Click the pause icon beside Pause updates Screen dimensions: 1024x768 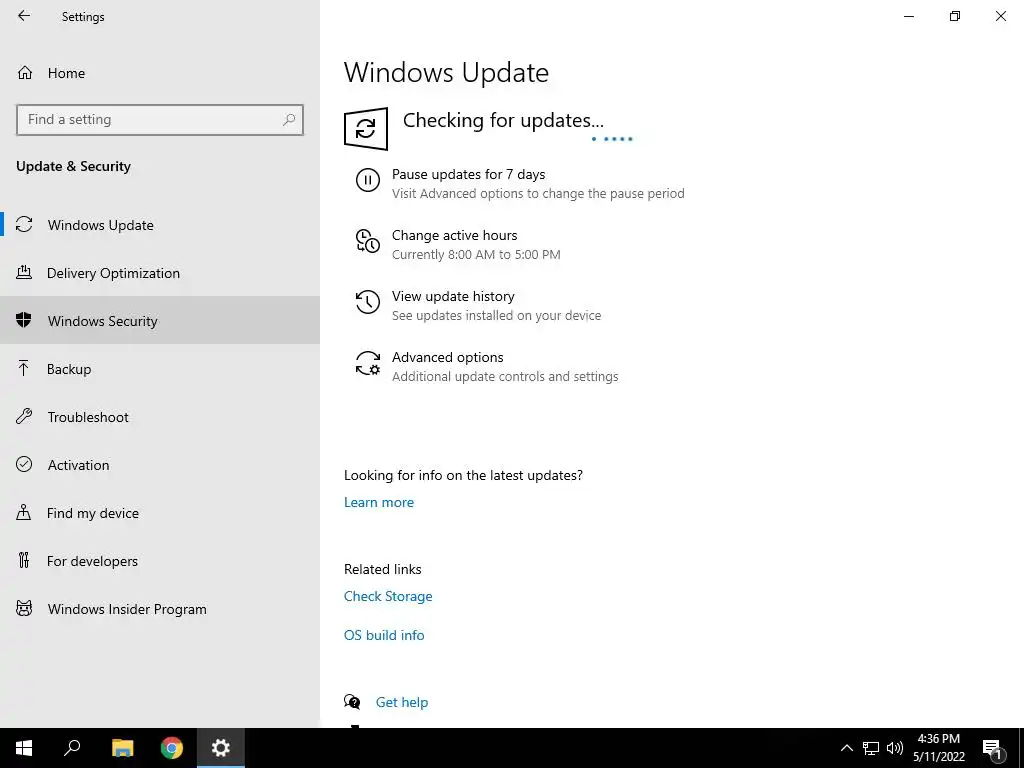click(368, 180)
